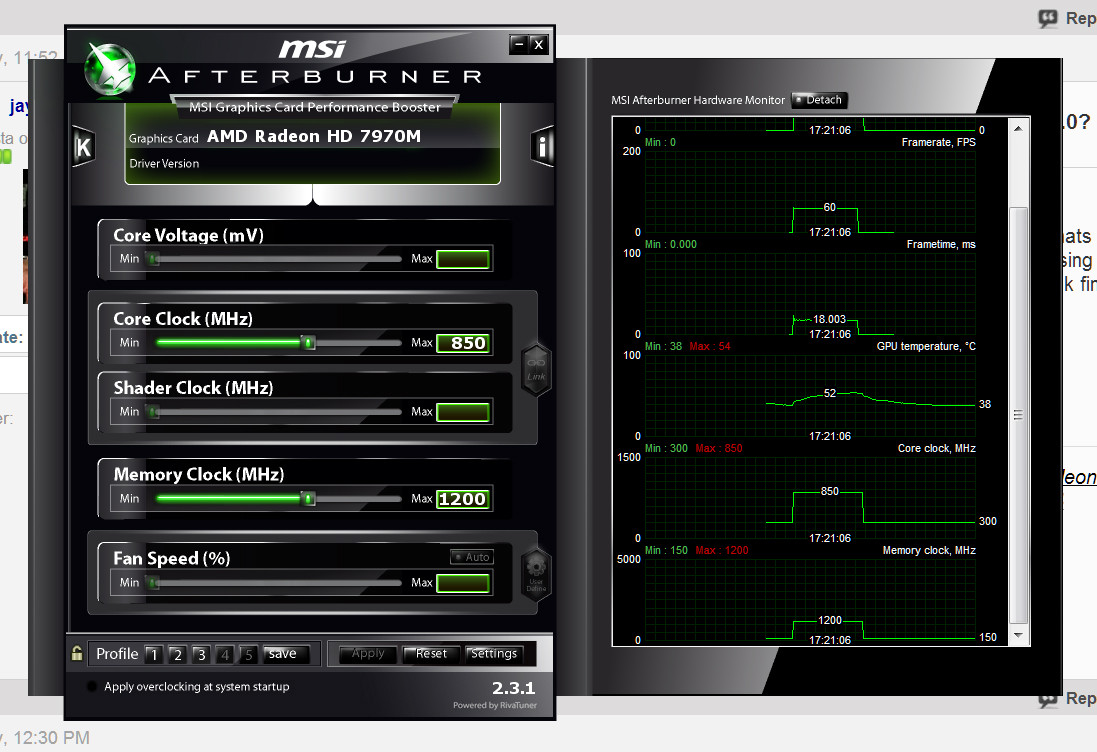Click the 'Framerate, FPS' graph label
Viewport: 1097px width, 752px height.
click(x=938, y=142)
